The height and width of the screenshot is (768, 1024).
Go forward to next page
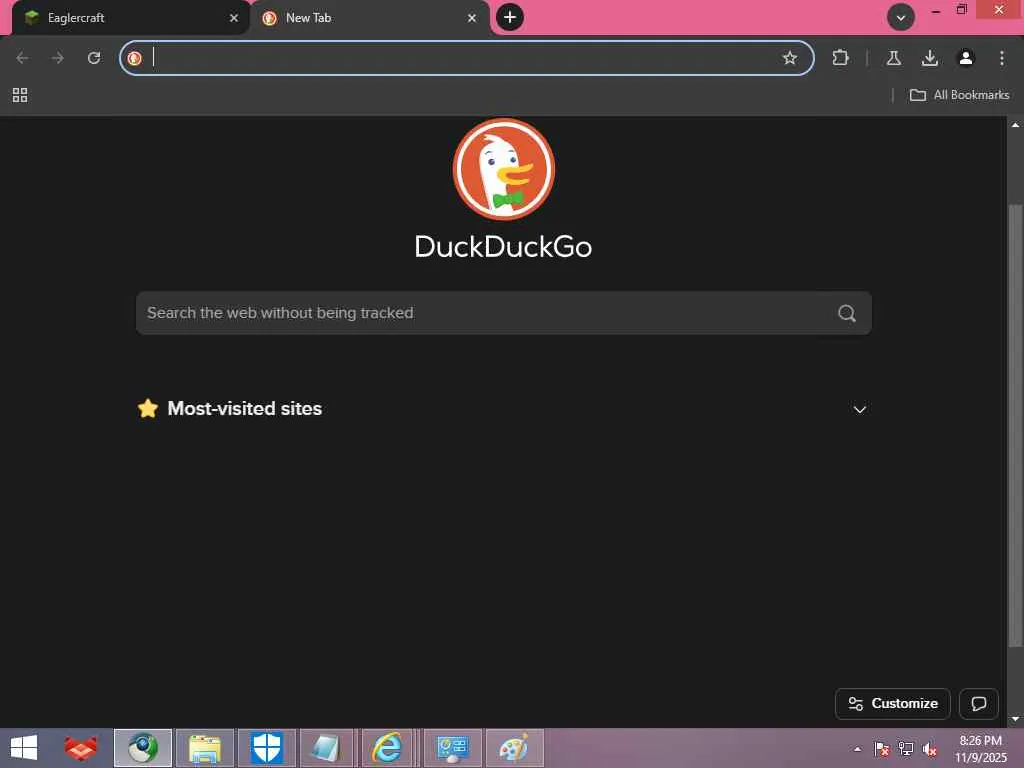pos(58,58)
